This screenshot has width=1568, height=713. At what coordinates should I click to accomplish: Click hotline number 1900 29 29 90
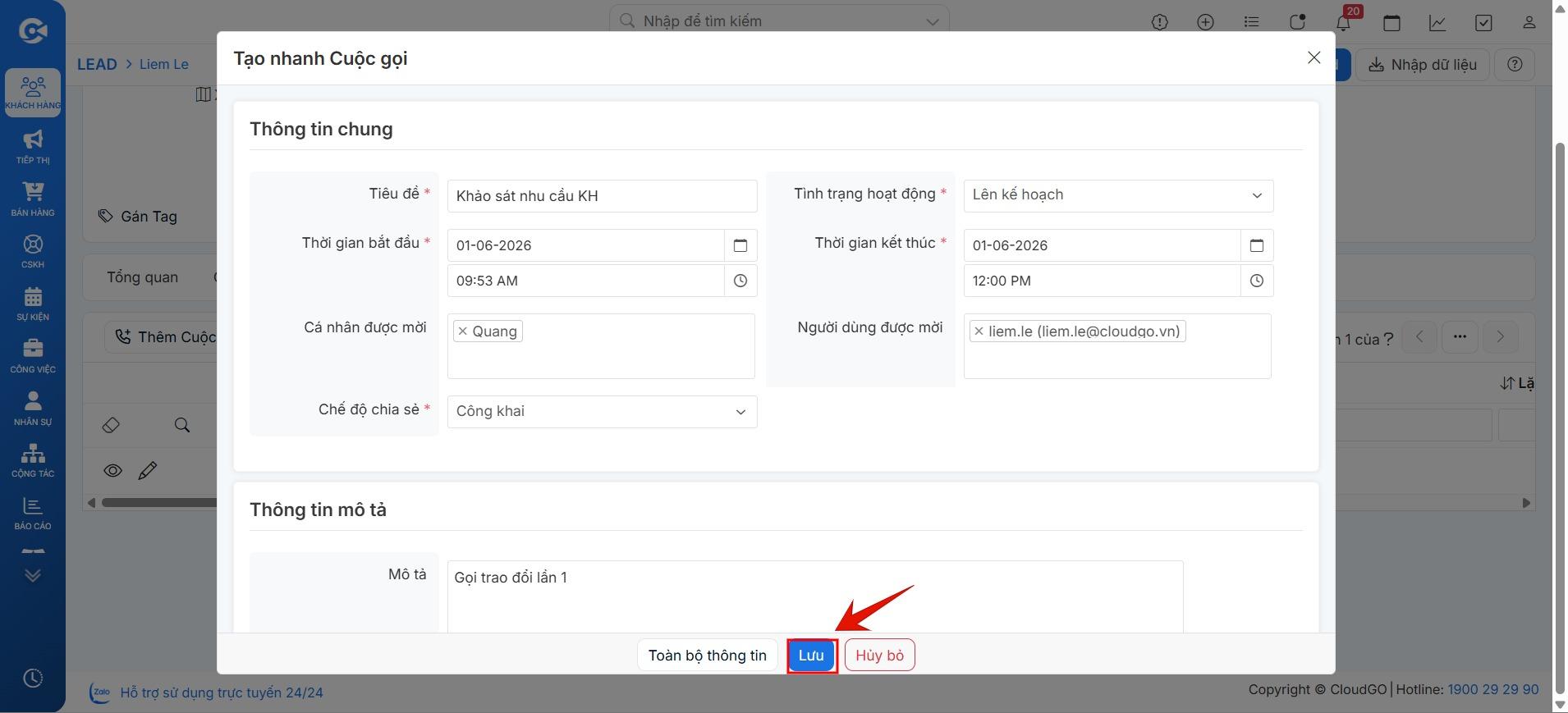click(1492, 690)
